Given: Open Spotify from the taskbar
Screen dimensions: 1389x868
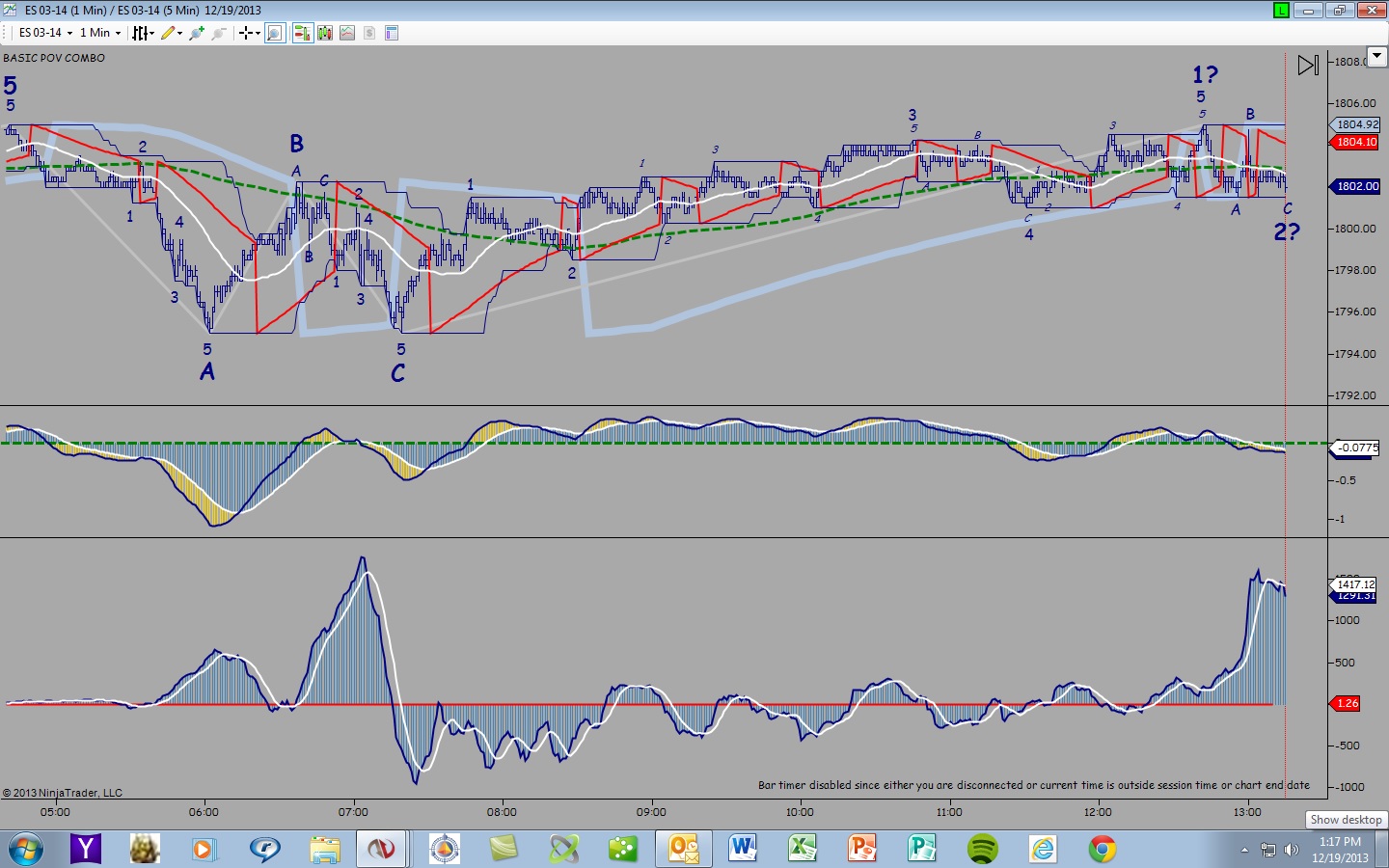Looking at the screenshot, I should tap(982, 849).
